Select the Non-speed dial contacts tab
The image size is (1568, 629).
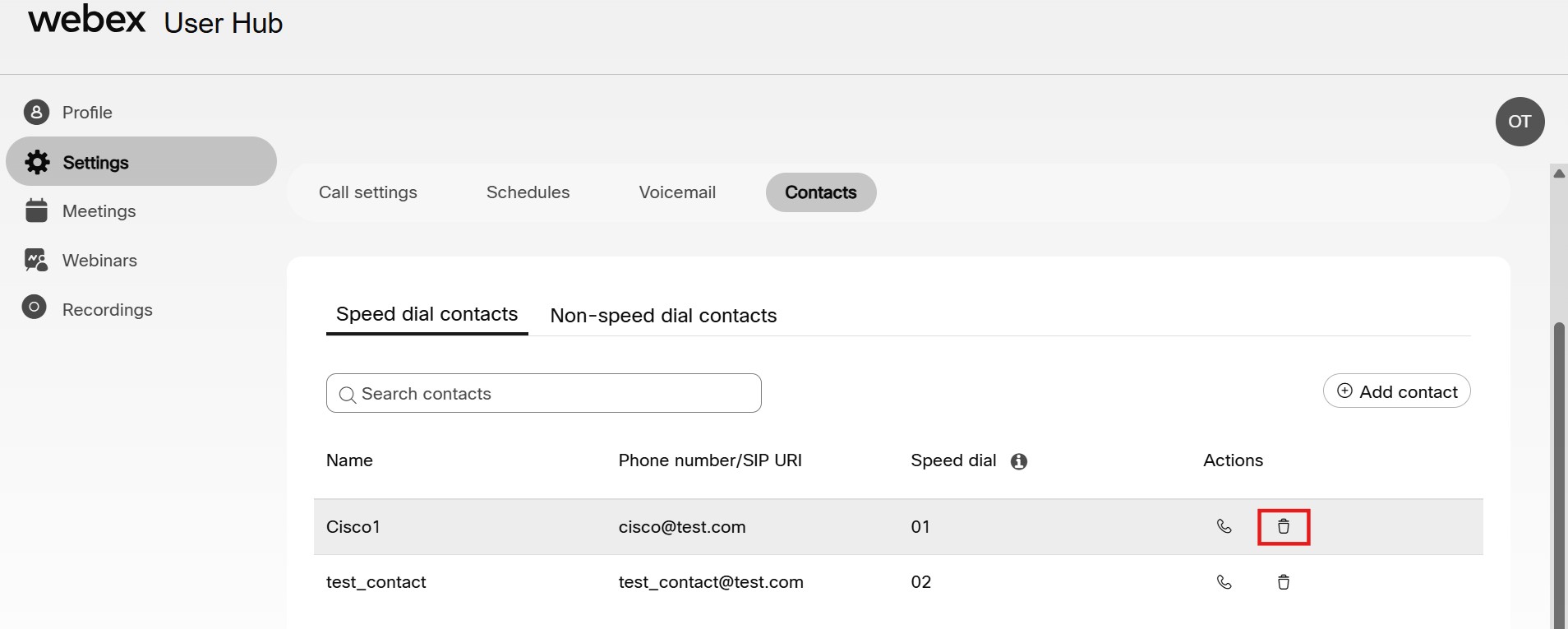coord(663,316)
